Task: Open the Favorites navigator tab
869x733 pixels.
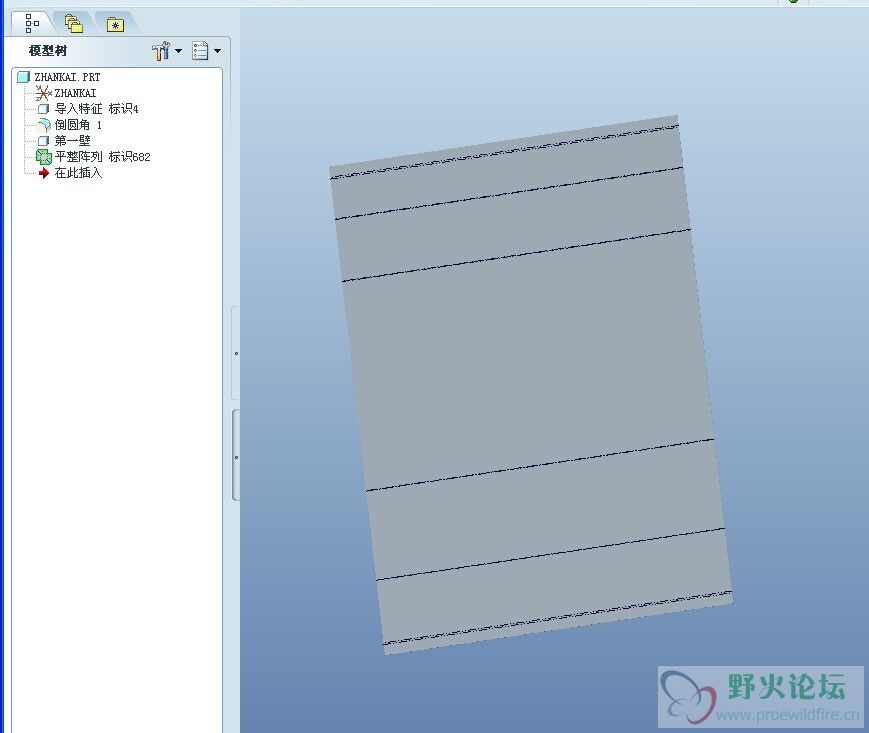Action: pyautogui.click(x=115, y=24)
